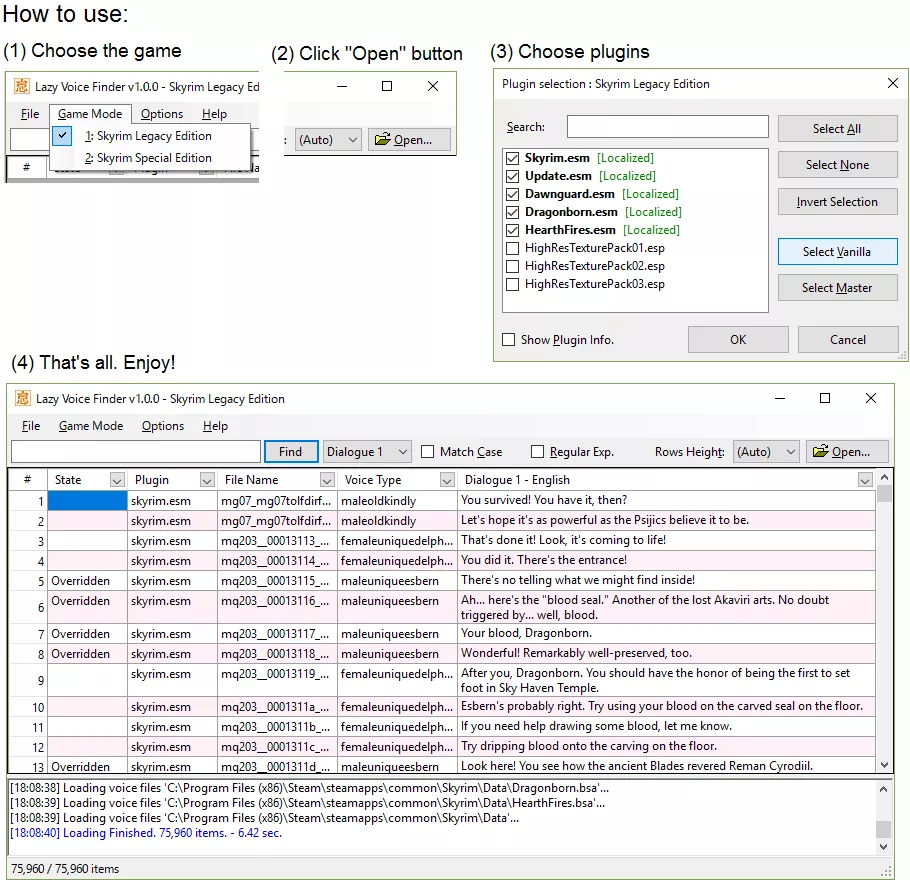
Task: Close the Plugin selection dialog
Action: [893, 84]
